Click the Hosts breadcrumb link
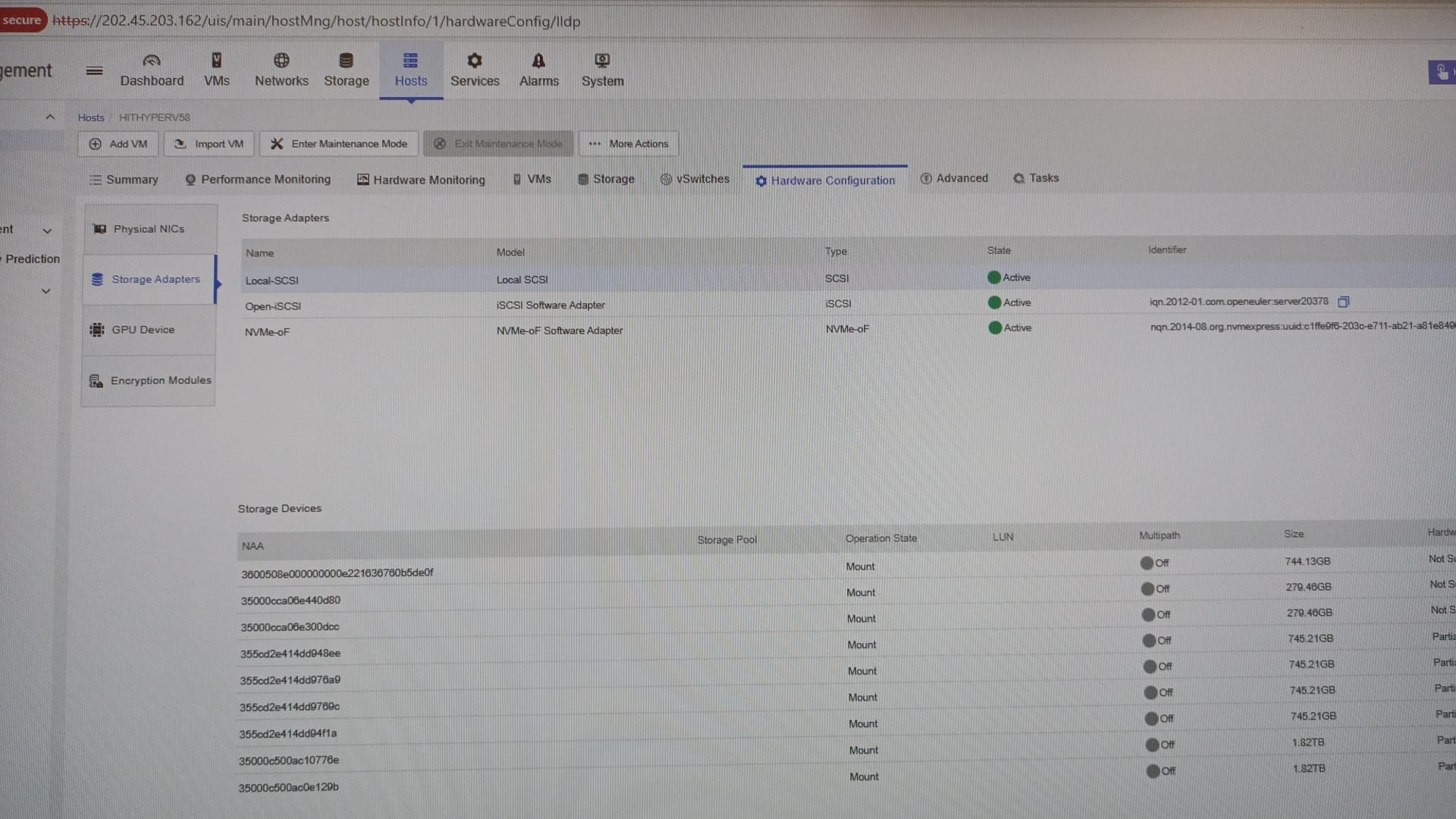 pyautogui.click(x=91, y=118)
